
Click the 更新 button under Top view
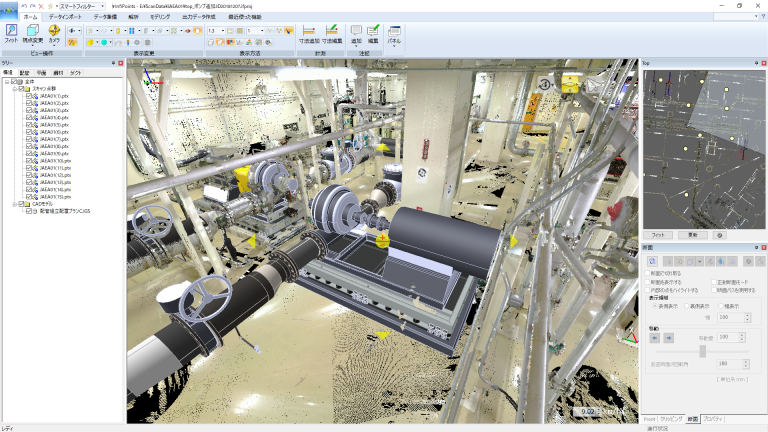tap(693, 234)
